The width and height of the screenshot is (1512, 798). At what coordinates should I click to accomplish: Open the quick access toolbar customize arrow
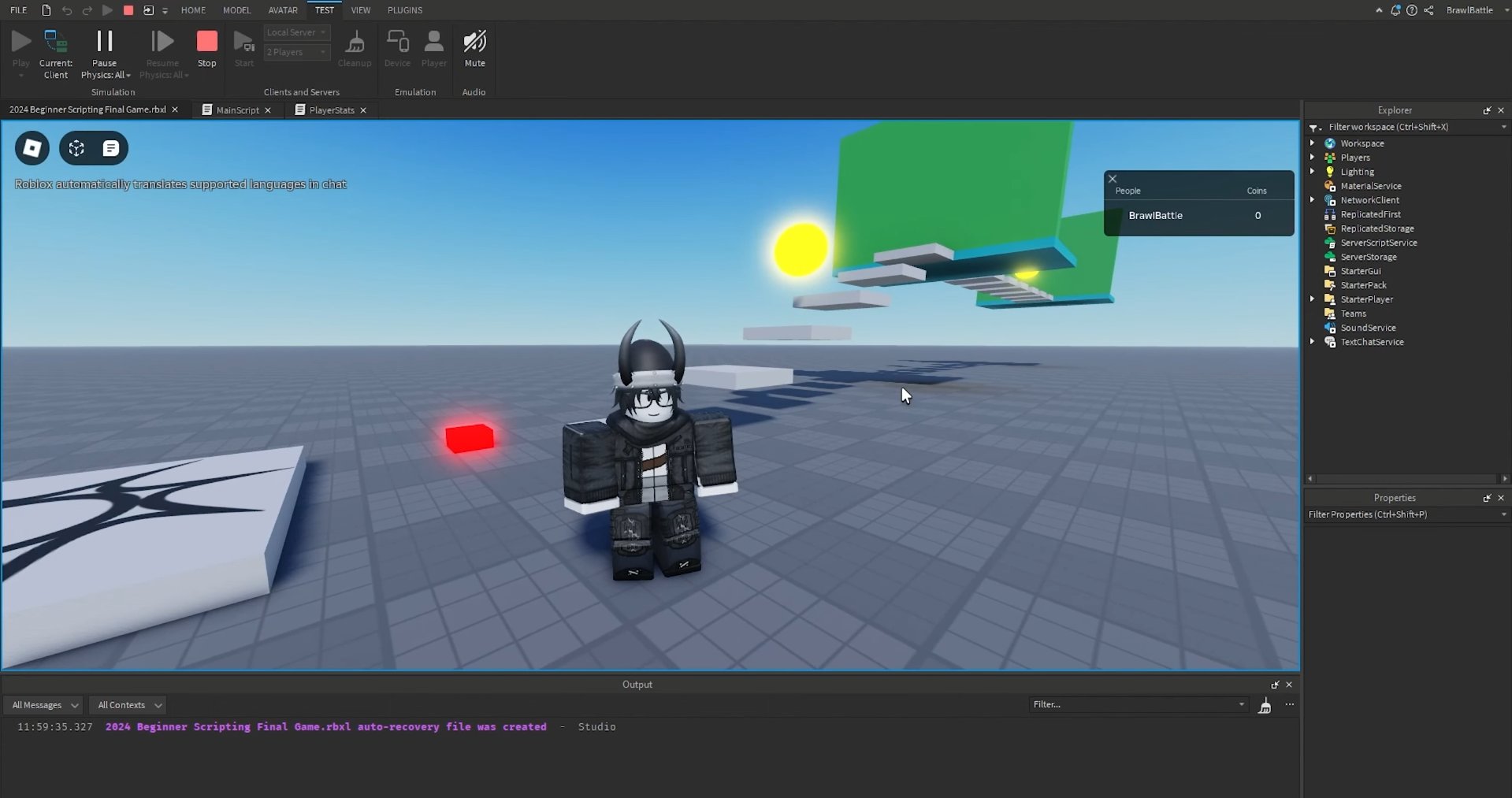165,11
